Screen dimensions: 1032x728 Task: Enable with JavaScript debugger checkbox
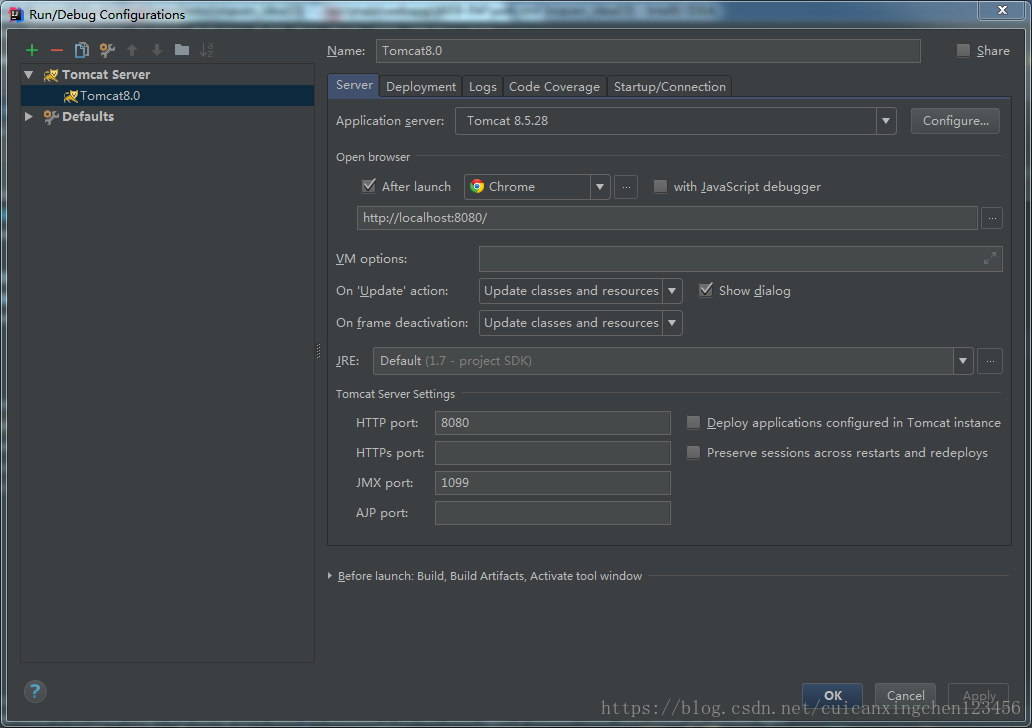point(660,187)
